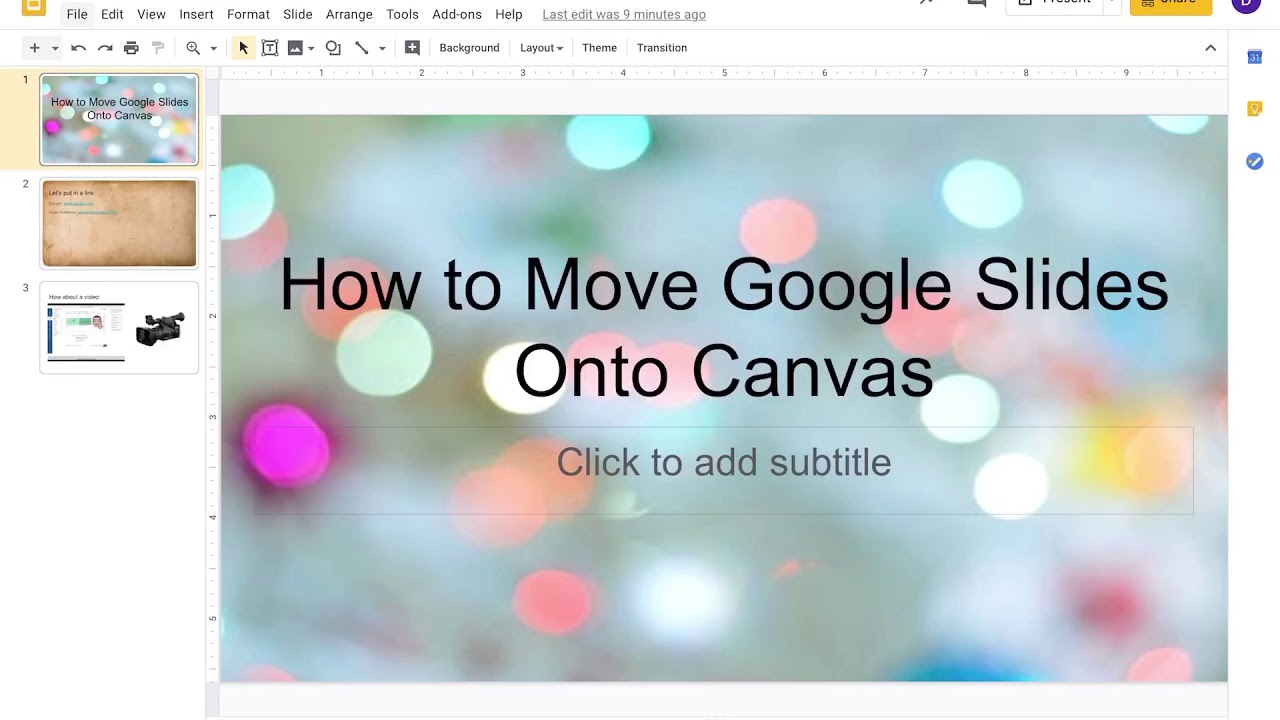Open image source dropdown arrow
The image size is (1280, 720).
click(x=311, y=48)
